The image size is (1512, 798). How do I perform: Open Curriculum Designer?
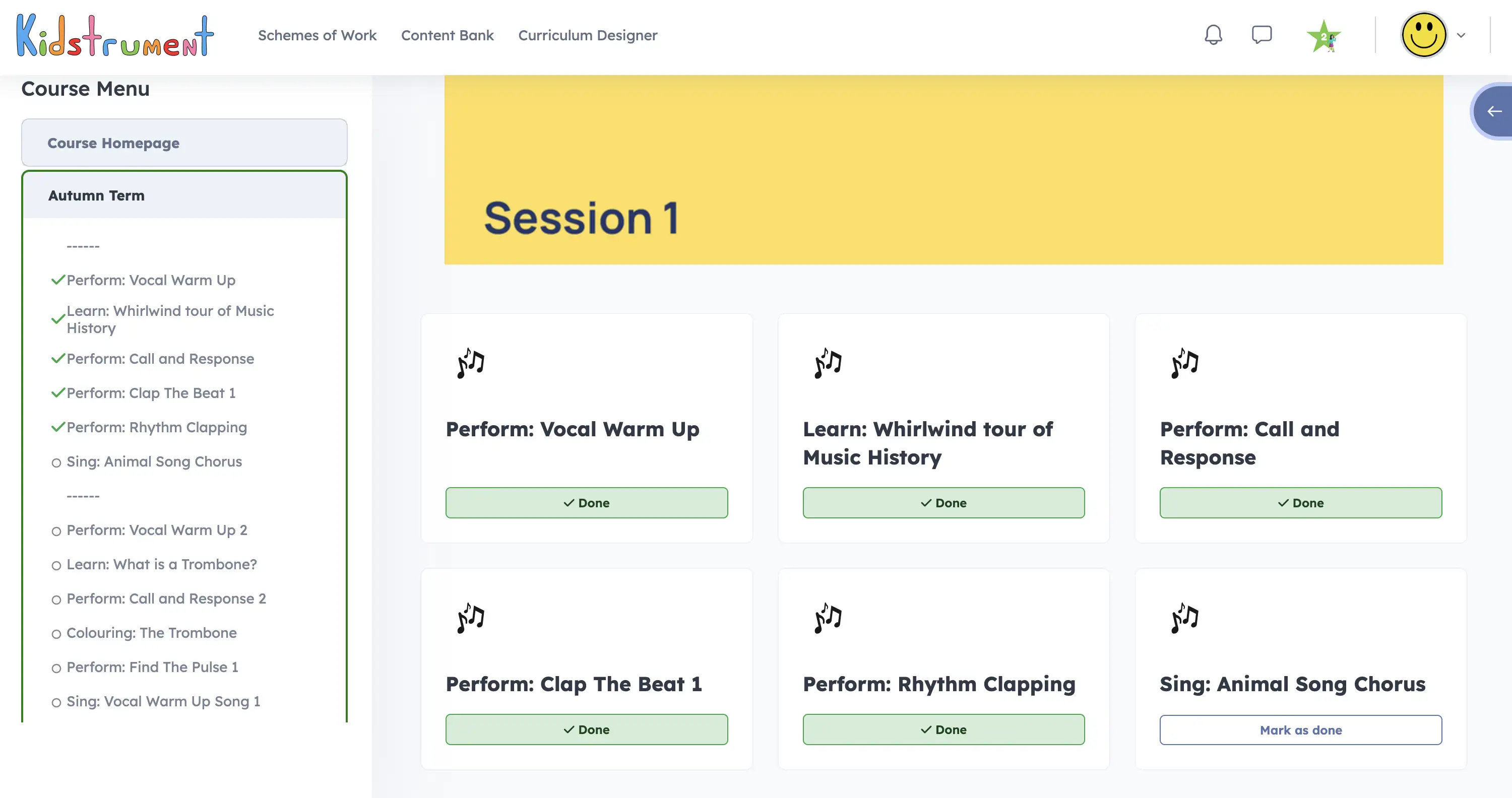(588, 35)
